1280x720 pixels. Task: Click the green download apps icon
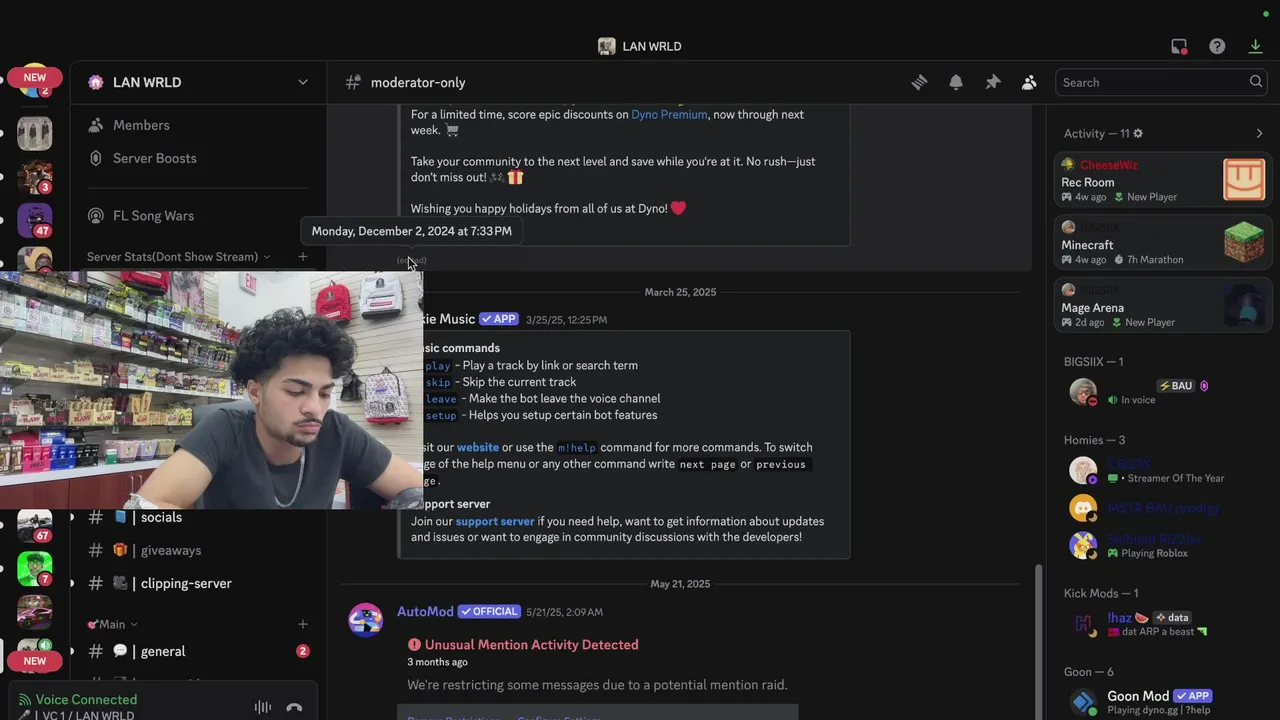click(1256, 47)
